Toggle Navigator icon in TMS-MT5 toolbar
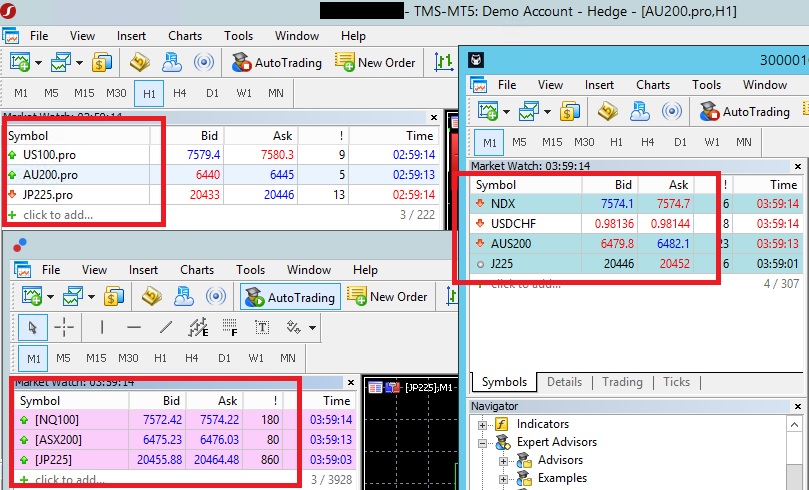This screenshot has height=490, width=809. [x=171, y=62]
